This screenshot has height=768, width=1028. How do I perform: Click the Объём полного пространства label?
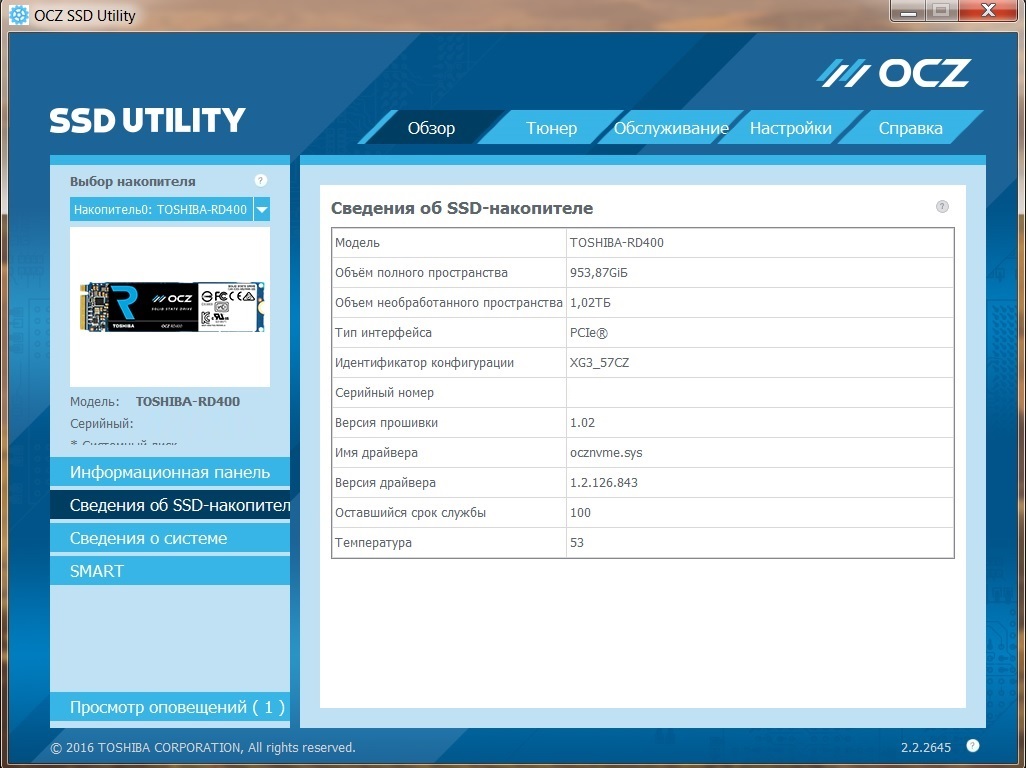click(421, 273)
